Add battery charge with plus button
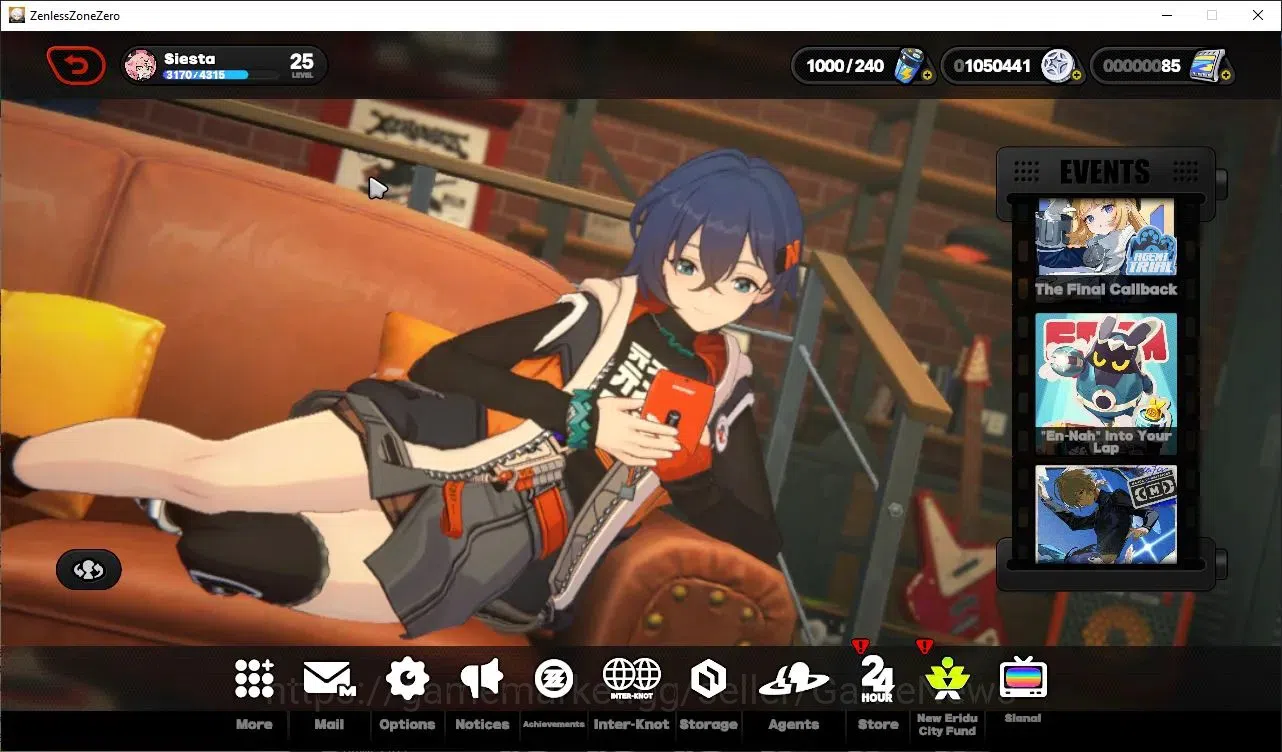This screenshot has height=752, width=1282. [x=926, y=75]
